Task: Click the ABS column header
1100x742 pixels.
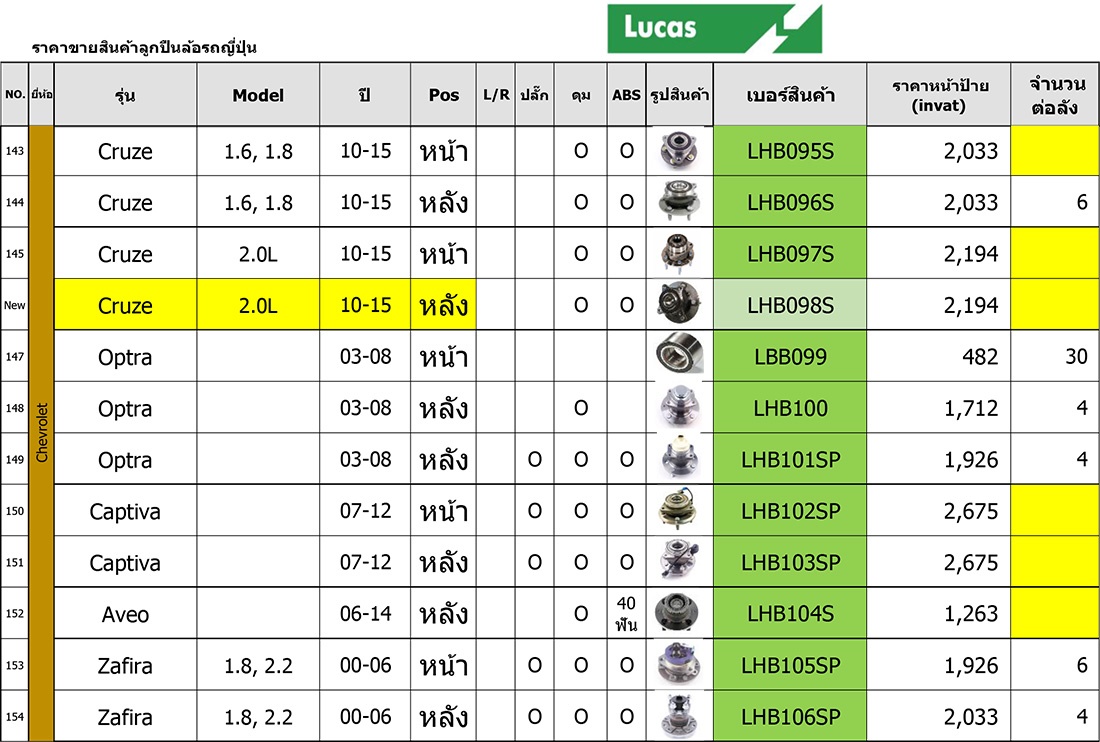Action: pyautogui.click(x=626, y=95)
